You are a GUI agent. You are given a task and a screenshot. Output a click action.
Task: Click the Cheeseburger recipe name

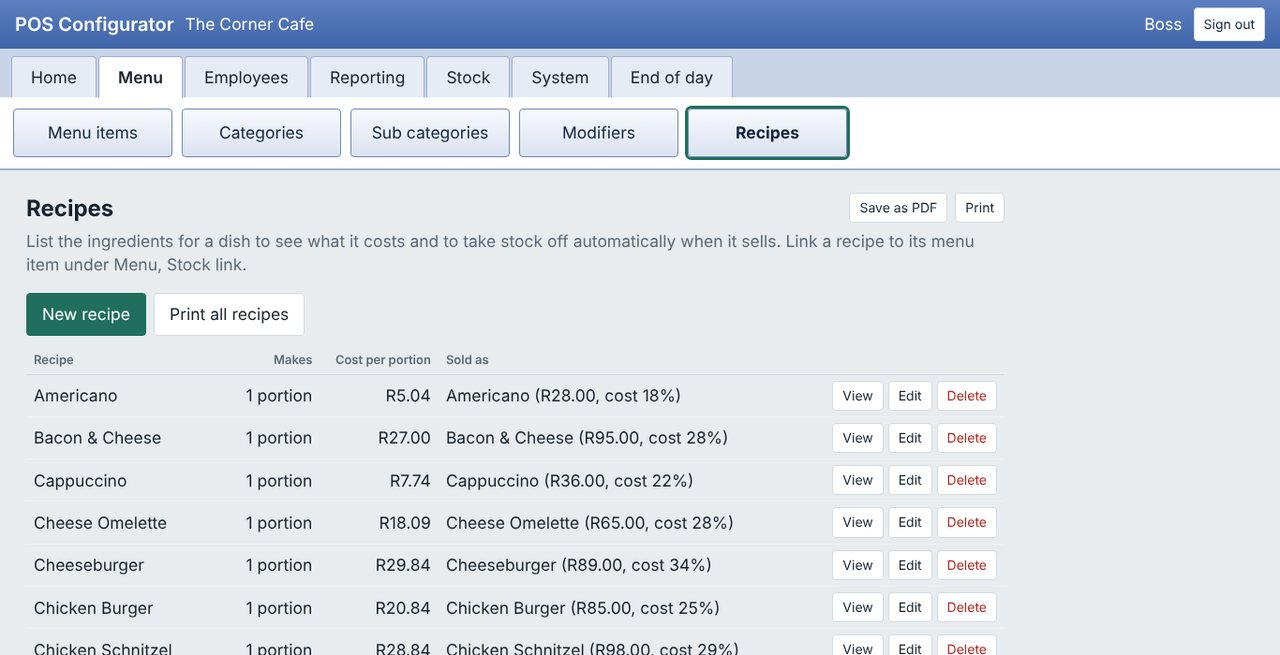click(x=89, y=565)
